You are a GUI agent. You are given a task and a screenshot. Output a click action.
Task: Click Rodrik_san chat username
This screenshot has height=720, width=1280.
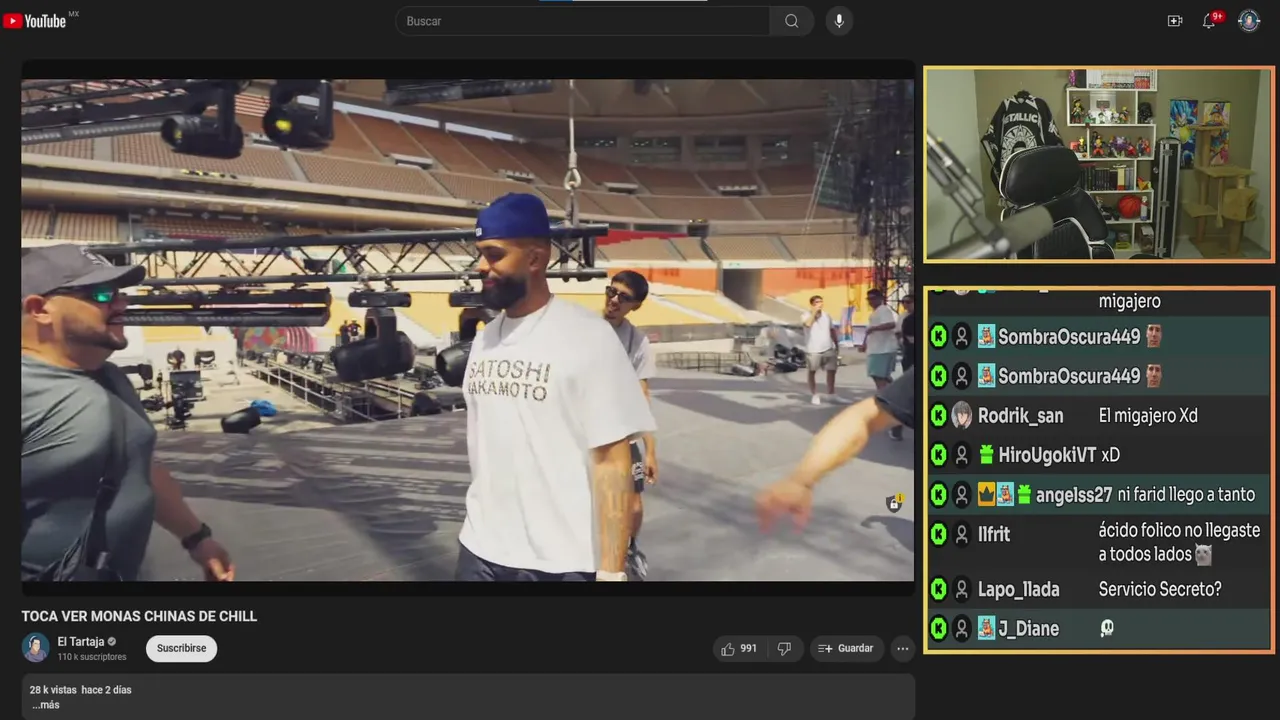pyautogui.click(x=1021, y=416)
